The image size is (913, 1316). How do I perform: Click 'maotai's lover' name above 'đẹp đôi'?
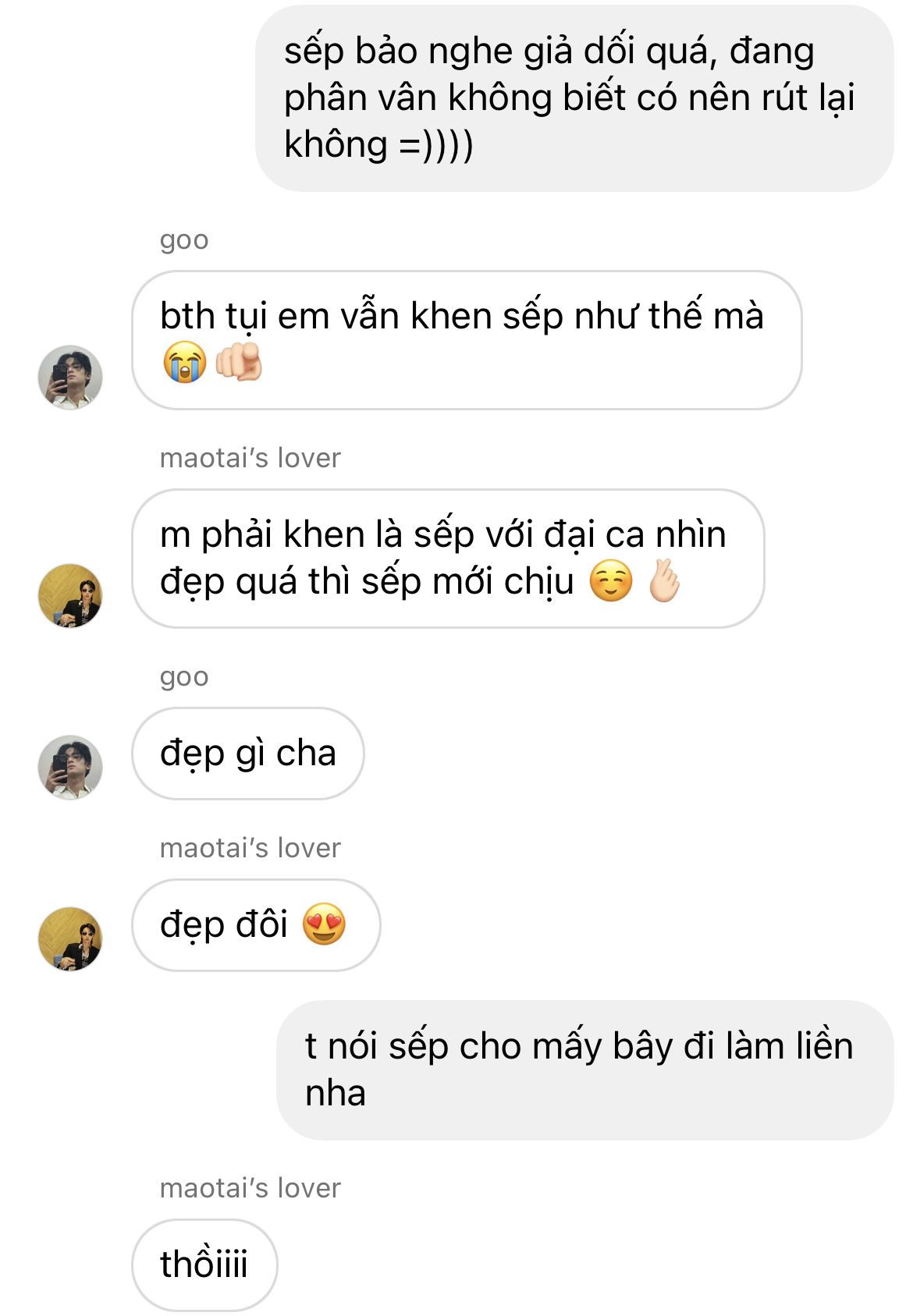point(250,848)
